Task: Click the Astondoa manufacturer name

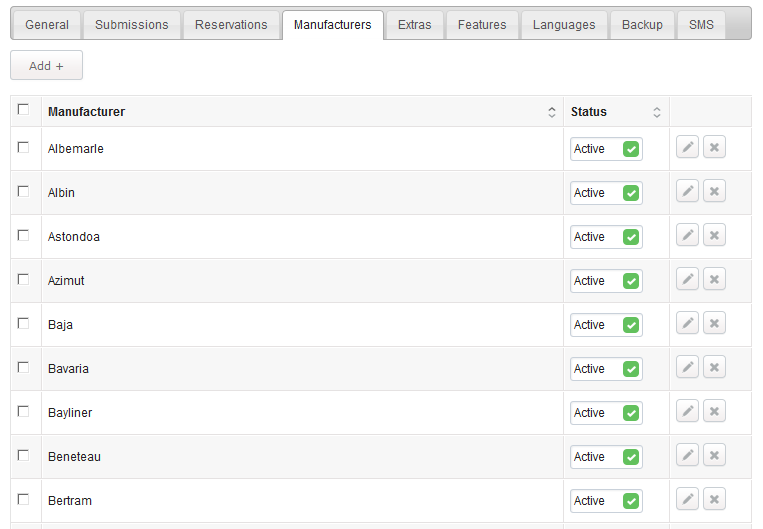Action: [x=73, y=237]
